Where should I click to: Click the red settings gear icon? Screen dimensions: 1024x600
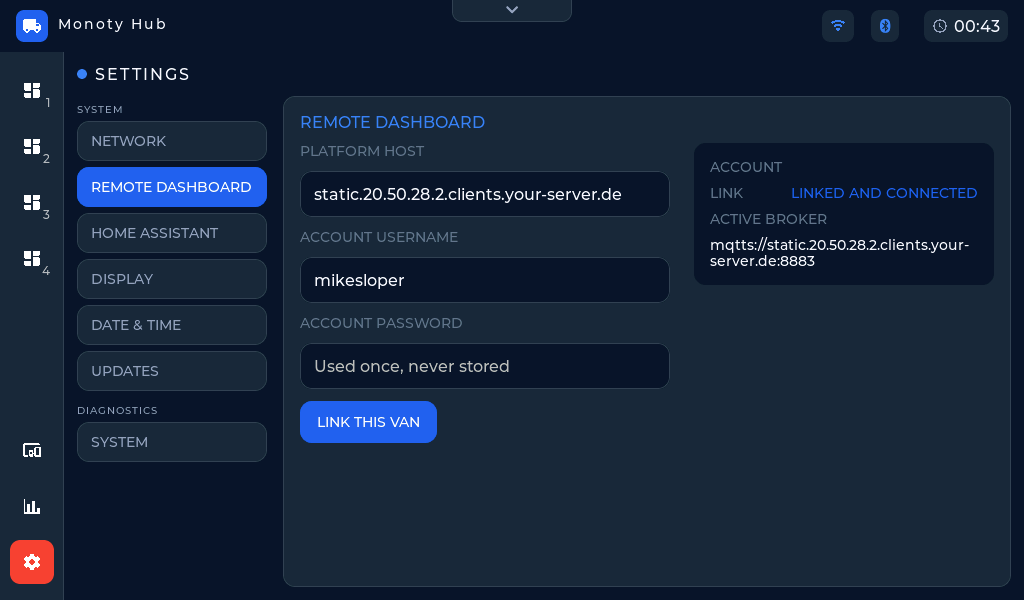click(x=32, y=562)
